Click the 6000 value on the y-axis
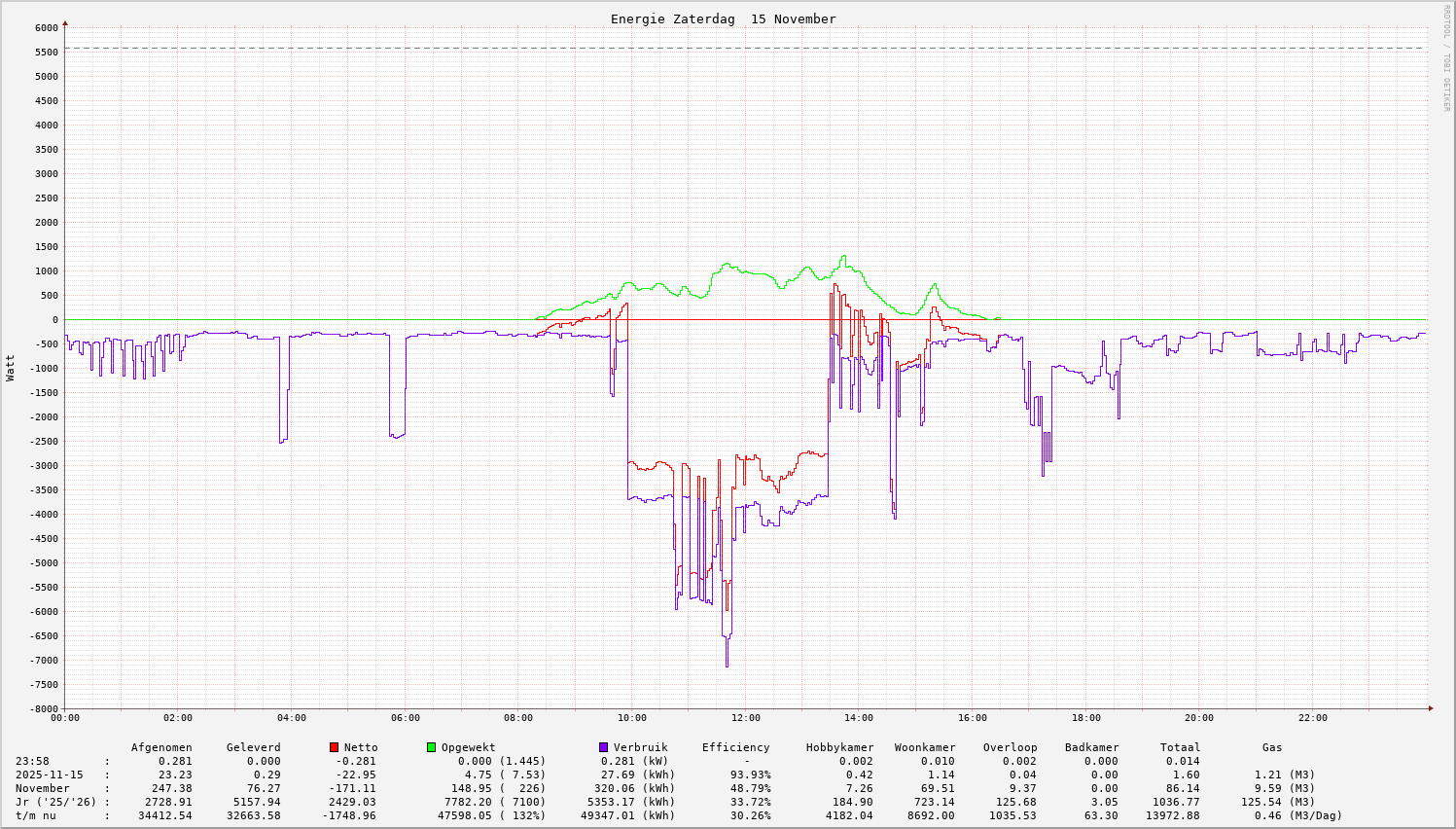The width and height of the screenshot is (1456, 829). 46,28
